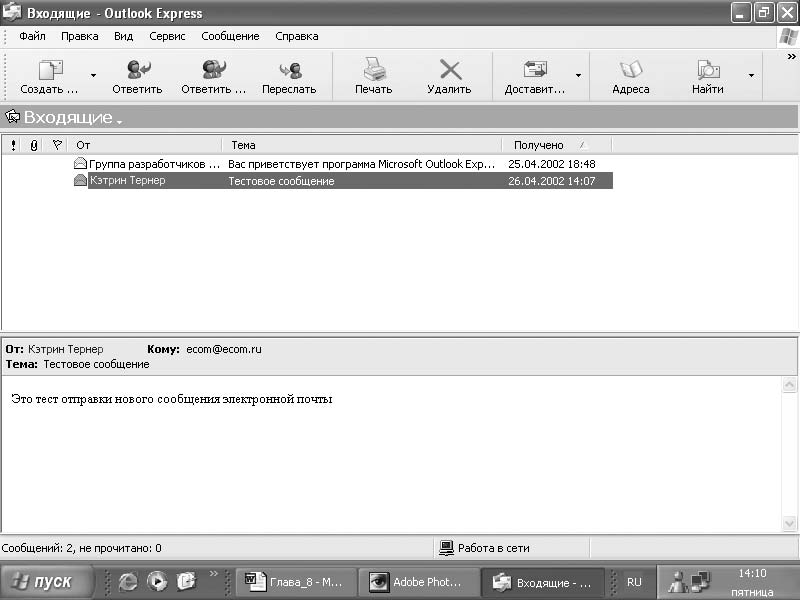Image resolution: width=800 pixels, height=600 pixels.
Task: Open the Входящие folder dropdown
Action: tap(119, 121)
